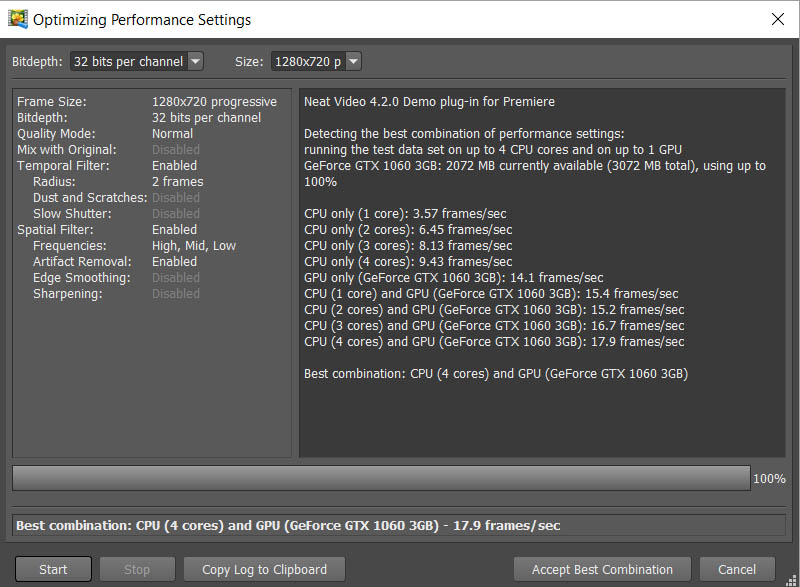Viewport: 800px width, 587px height.
Task: Accept Best Combination
Action: click(x=602, y=569)
